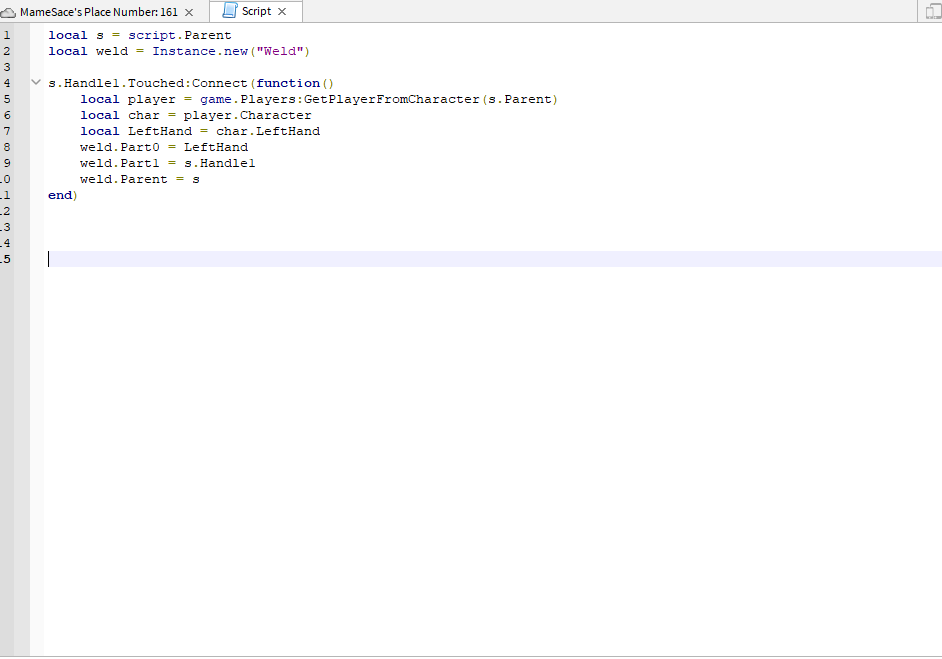The image size is (942, 659).
Task: Click the device emulation icon at top right
Action: (931, 10)
